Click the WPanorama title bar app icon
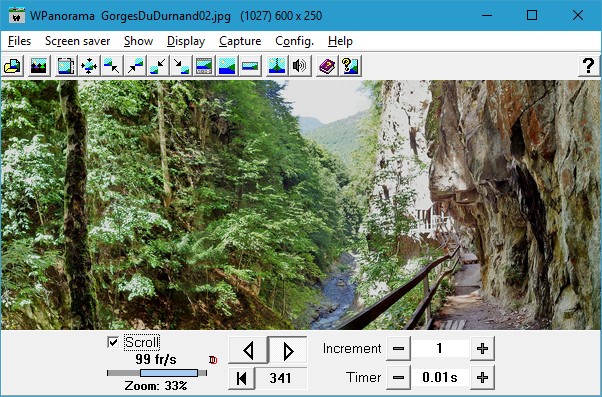This screenshot has height=397, width=602. click(17, 15)
